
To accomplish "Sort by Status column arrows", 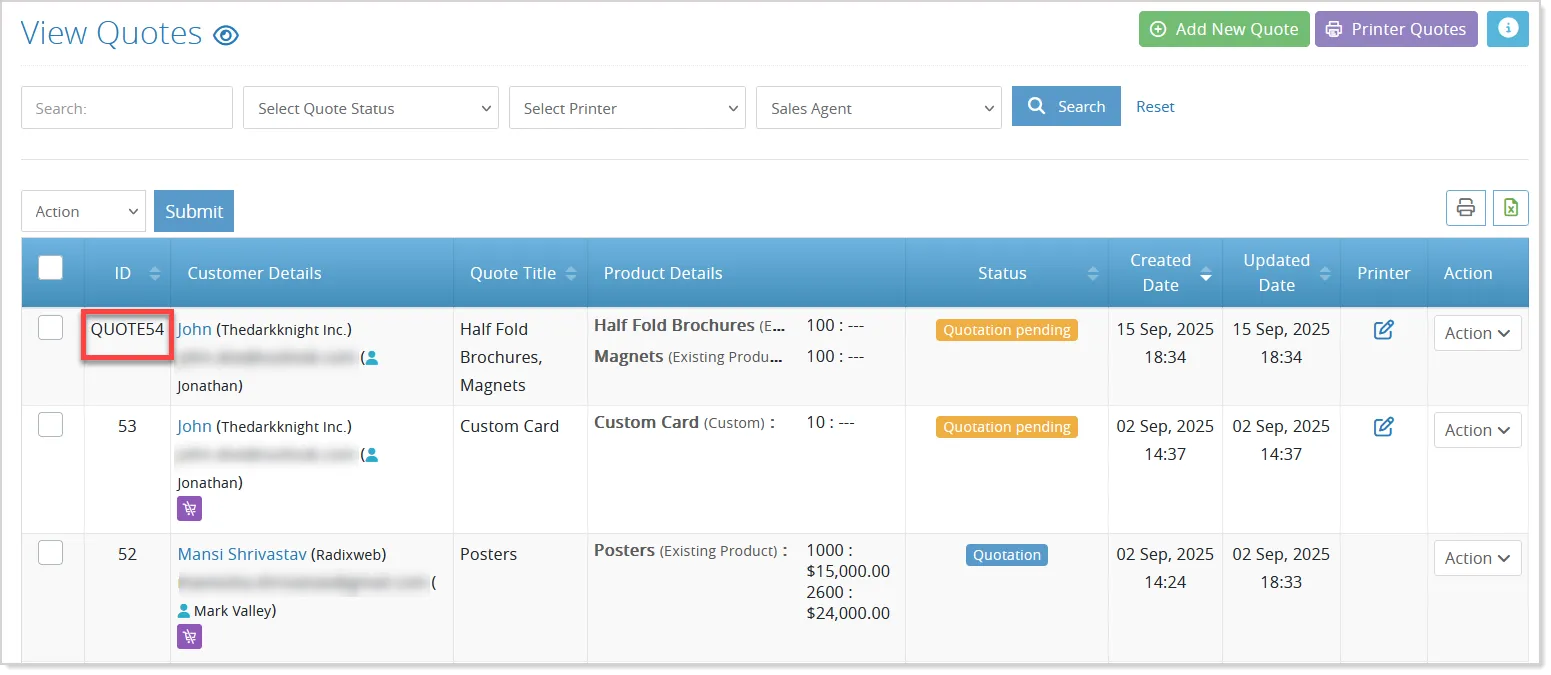I will (x=1092, y=273).
